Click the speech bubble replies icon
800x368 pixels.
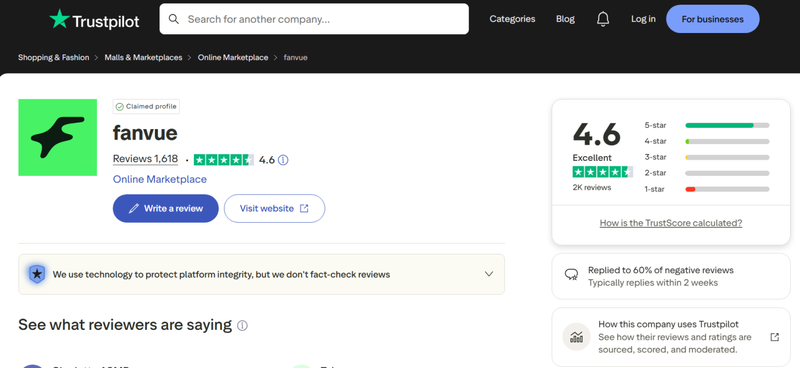[x=571, y=275]
